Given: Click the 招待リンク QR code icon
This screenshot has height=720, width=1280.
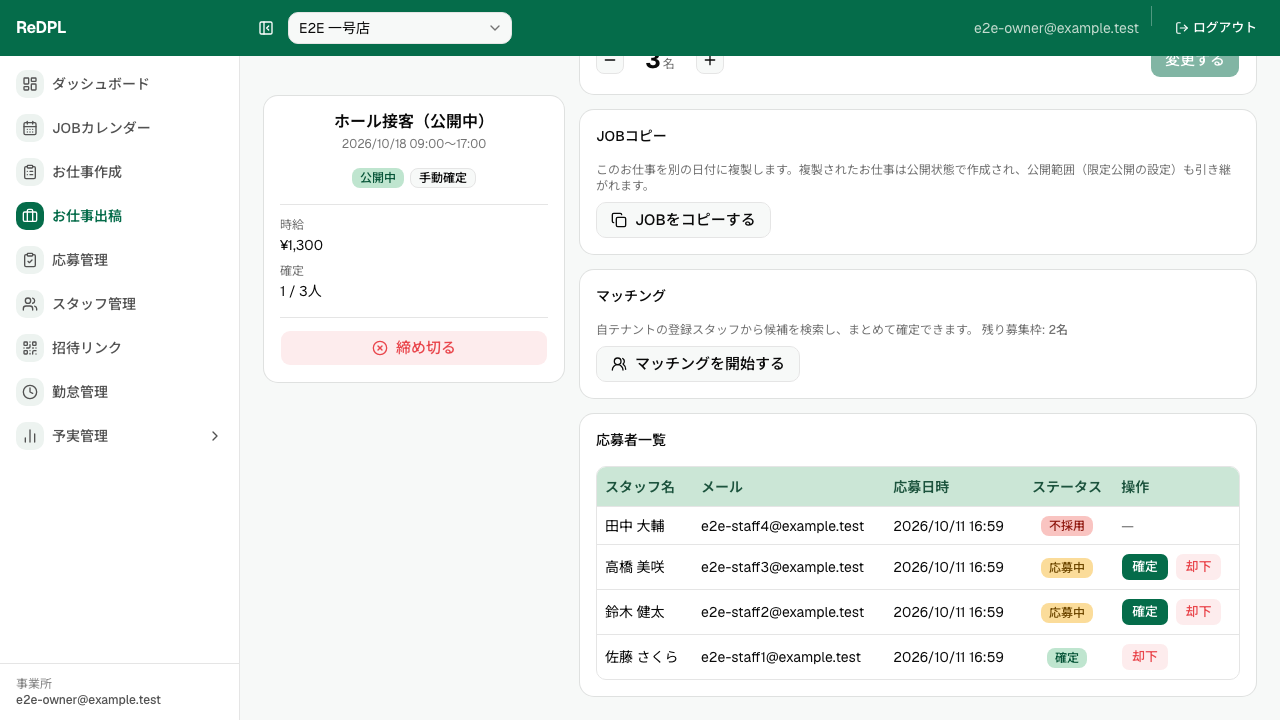Looking at the screenshot, I should tap(30, 348).
